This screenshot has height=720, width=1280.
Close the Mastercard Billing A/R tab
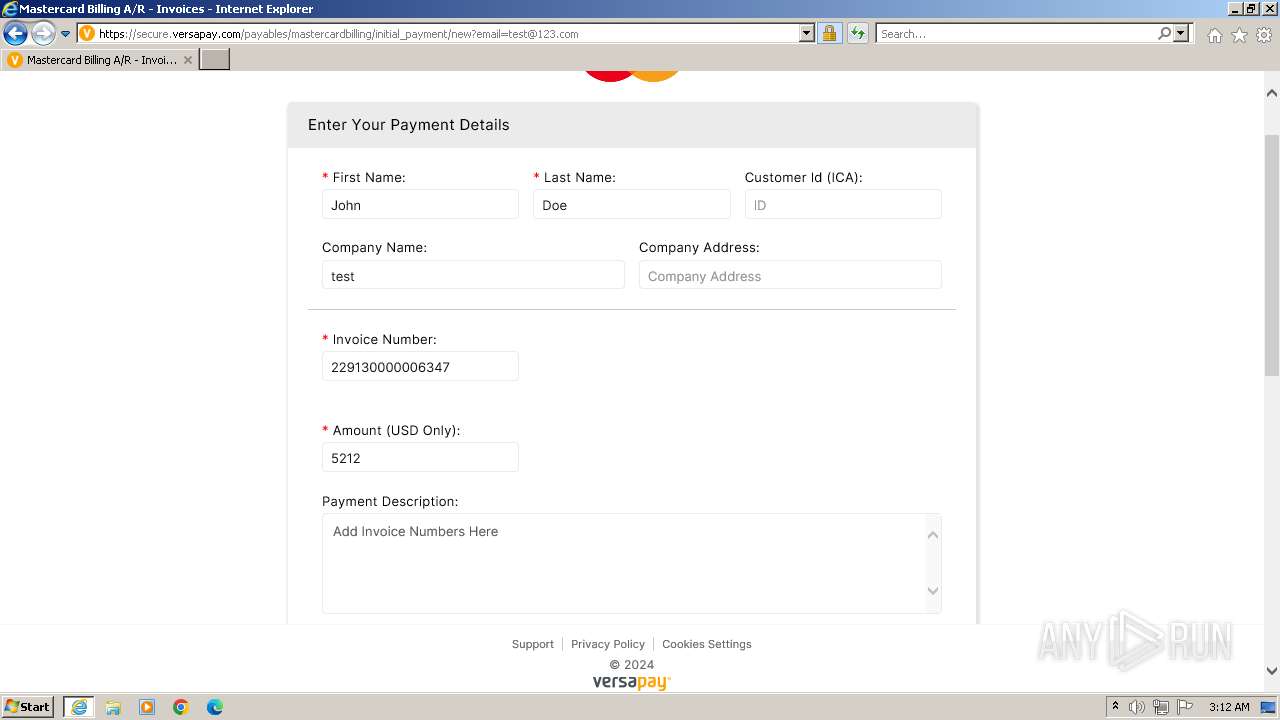188,60
